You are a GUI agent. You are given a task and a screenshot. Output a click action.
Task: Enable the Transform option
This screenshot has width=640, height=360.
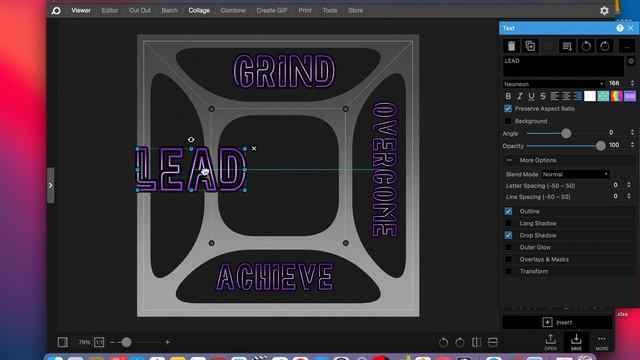coord(508,271)
